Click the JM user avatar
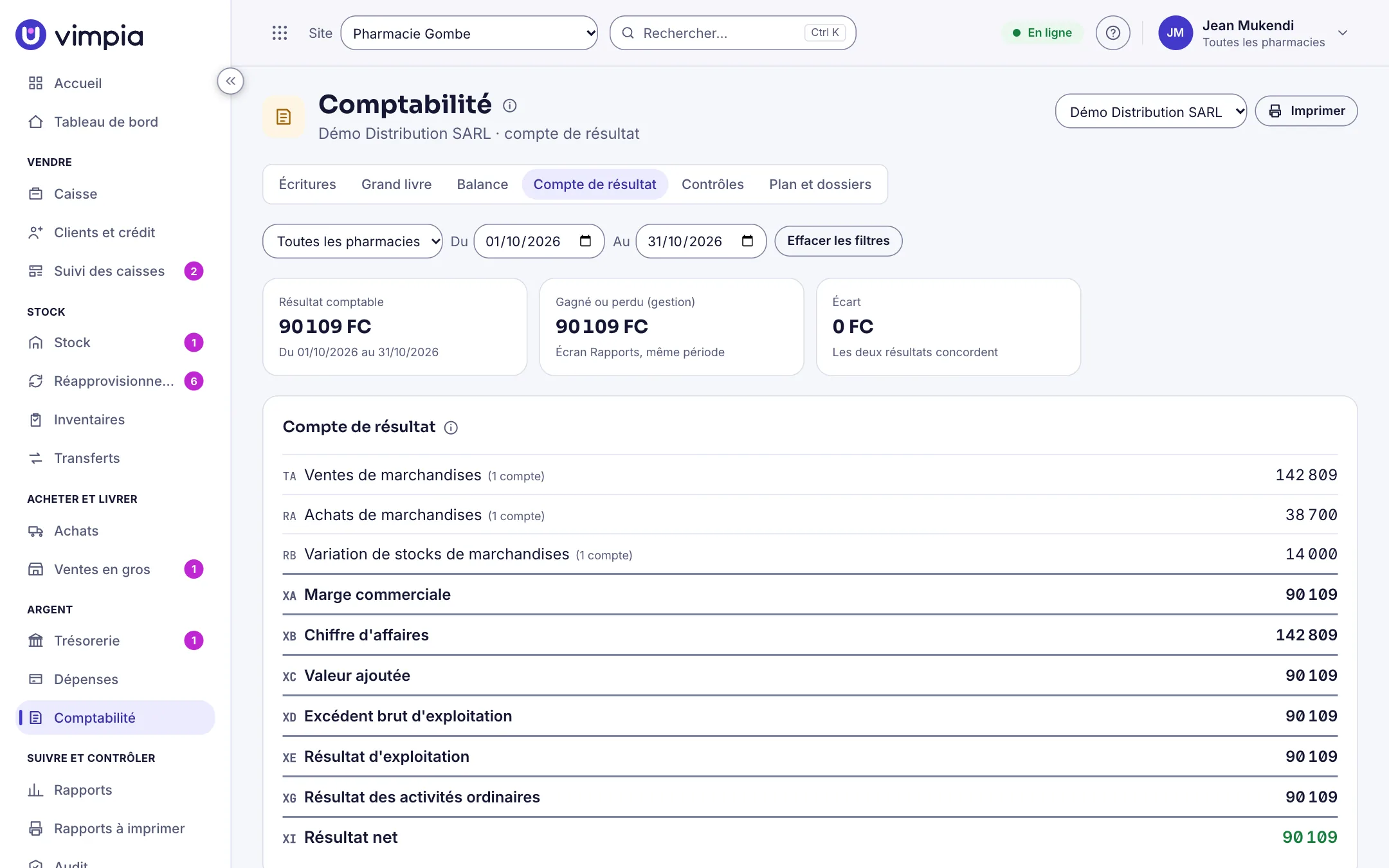This screenshot has width=1389, height=868. 1175,33
